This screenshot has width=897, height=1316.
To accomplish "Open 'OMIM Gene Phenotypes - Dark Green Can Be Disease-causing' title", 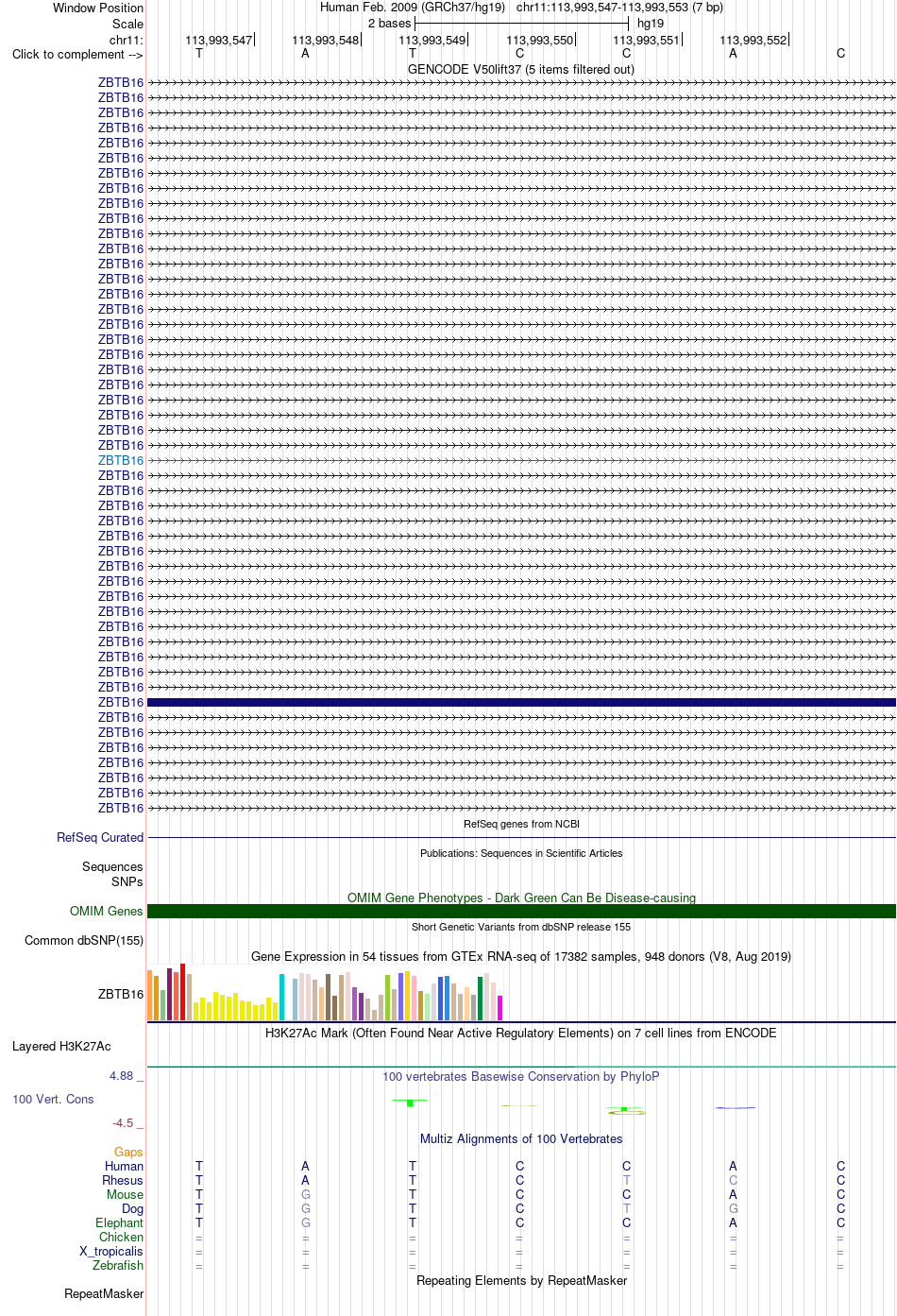I will 521,897.
